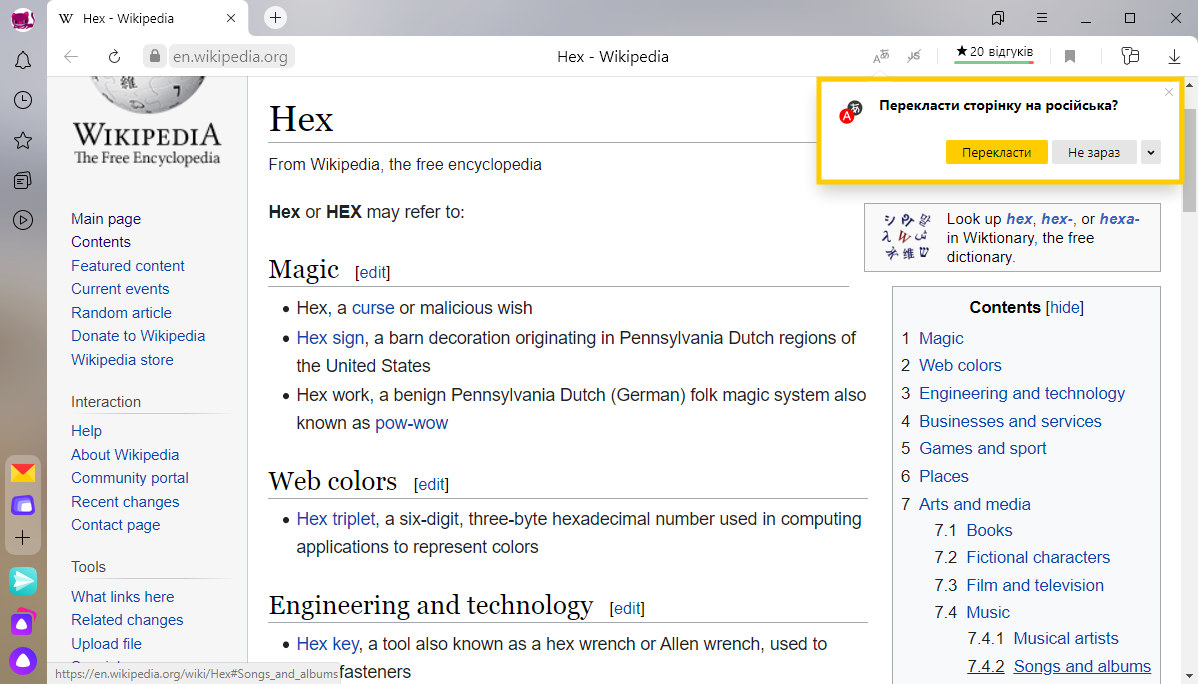Image resolution: width=1198 pixels, height=684 pixels.
Task: Open the Hex triplet link
Action: [335, 519]
